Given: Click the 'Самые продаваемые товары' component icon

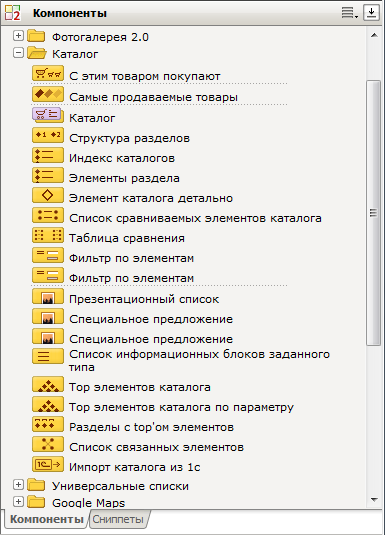Looking at the screenshot, I should coord(48,94).
